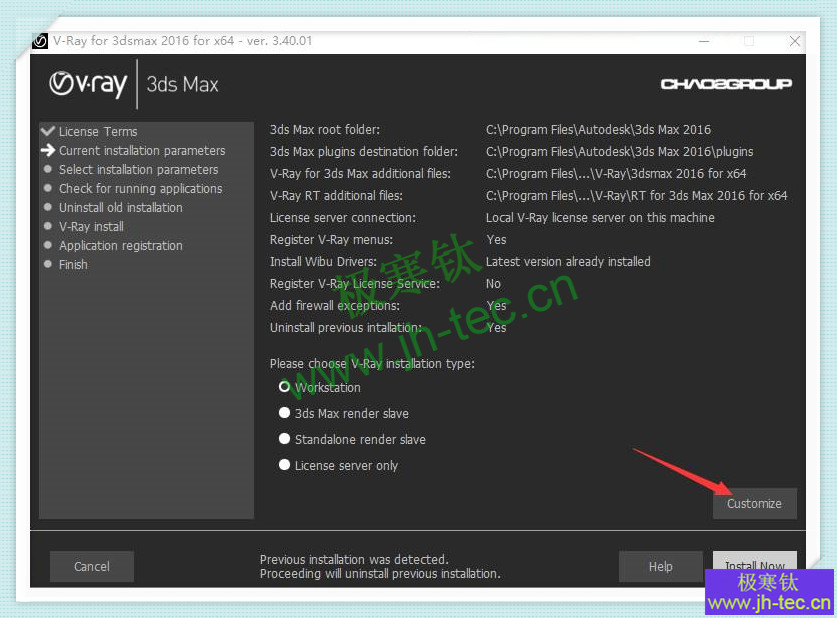Click the 3ds Max root folder path
Image resolution: width=837 pixels, height=618 pixels.
[598, 130]
